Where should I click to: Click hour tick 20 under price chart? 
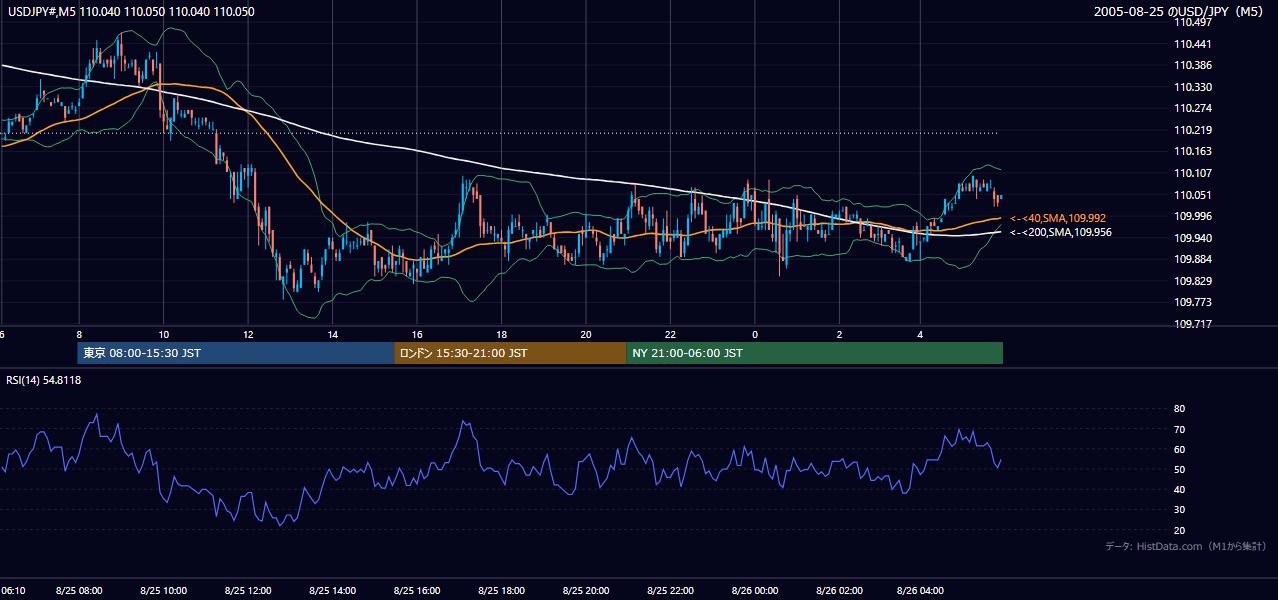pyautogui.click(x=585, y=334)
